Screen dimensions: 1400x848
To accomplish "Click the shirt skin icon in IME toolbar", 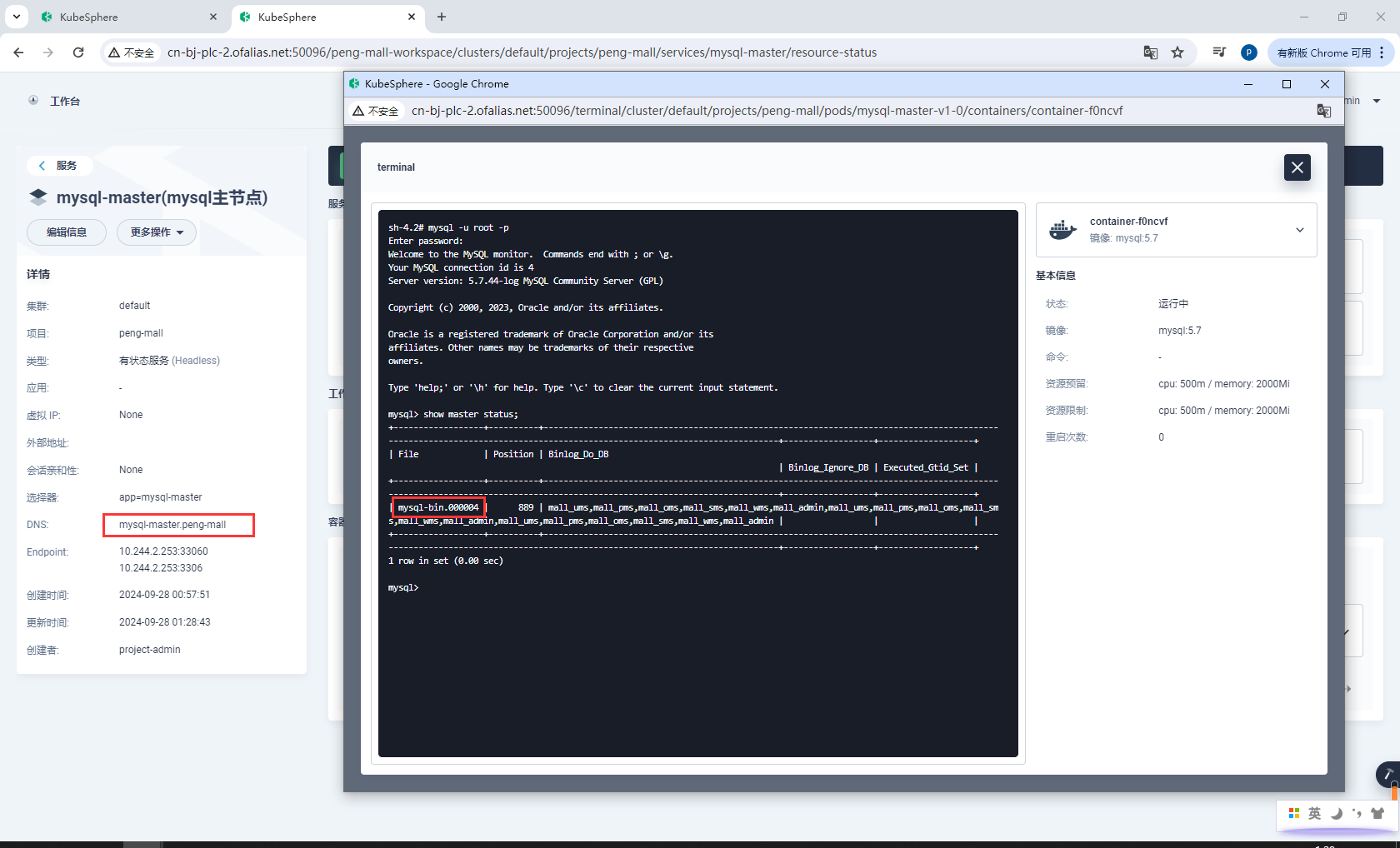I will (x=1377, y=814).
